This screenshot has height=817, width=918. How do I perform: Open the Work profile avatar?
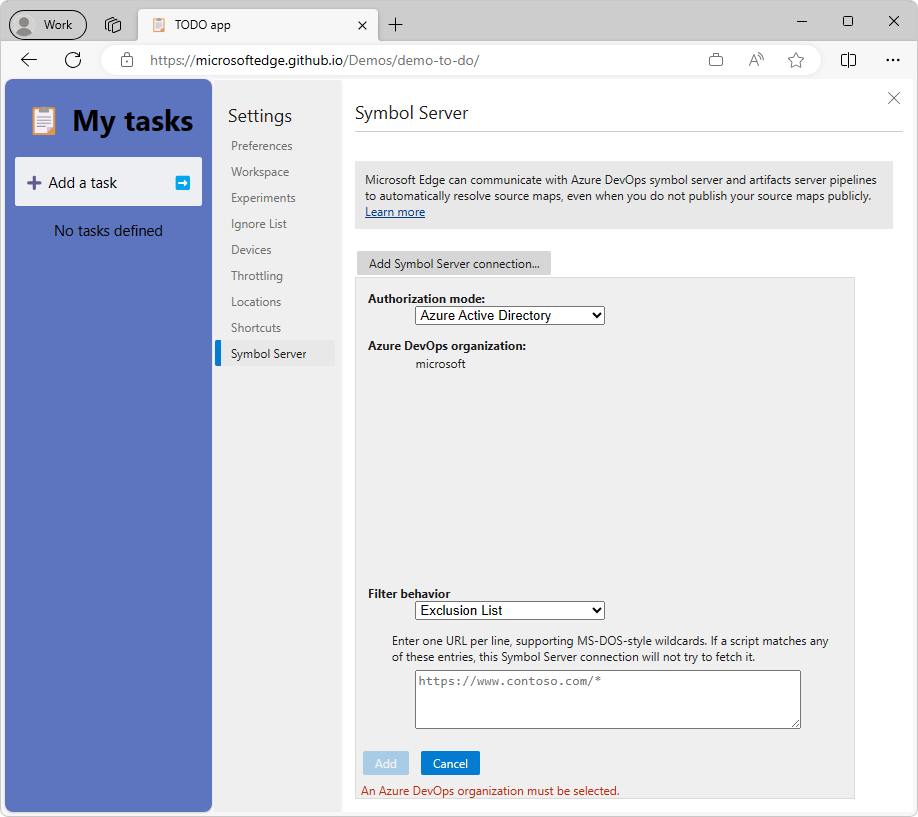click(x=30, y=24)
